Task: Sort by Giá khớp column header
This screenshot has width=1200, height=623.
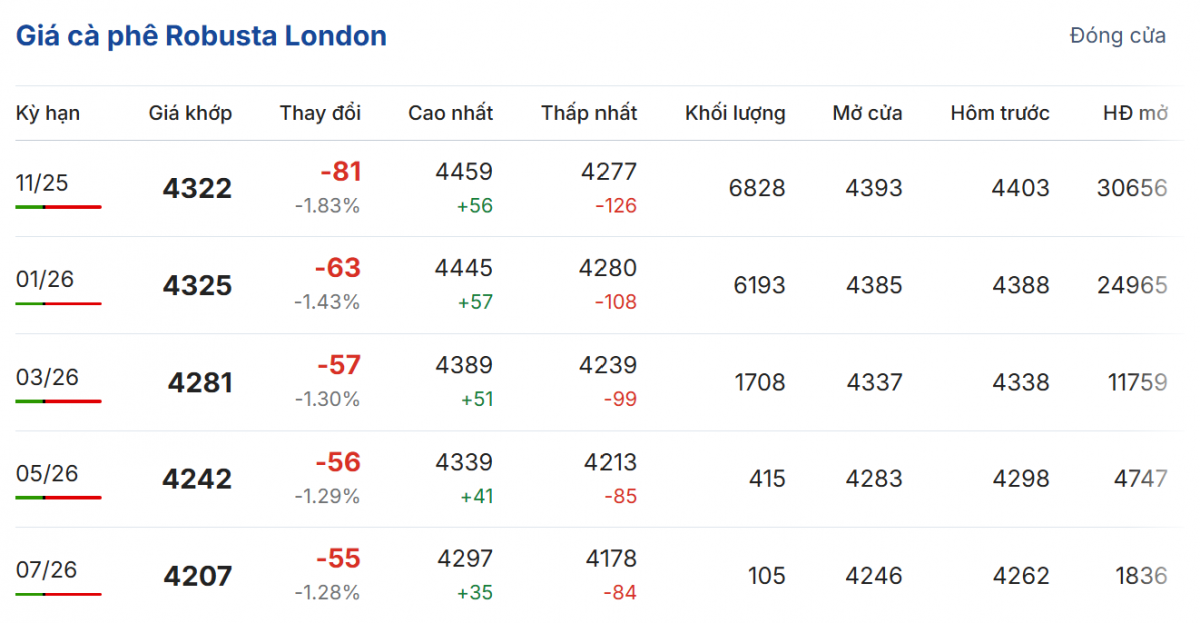Action: 190,113
